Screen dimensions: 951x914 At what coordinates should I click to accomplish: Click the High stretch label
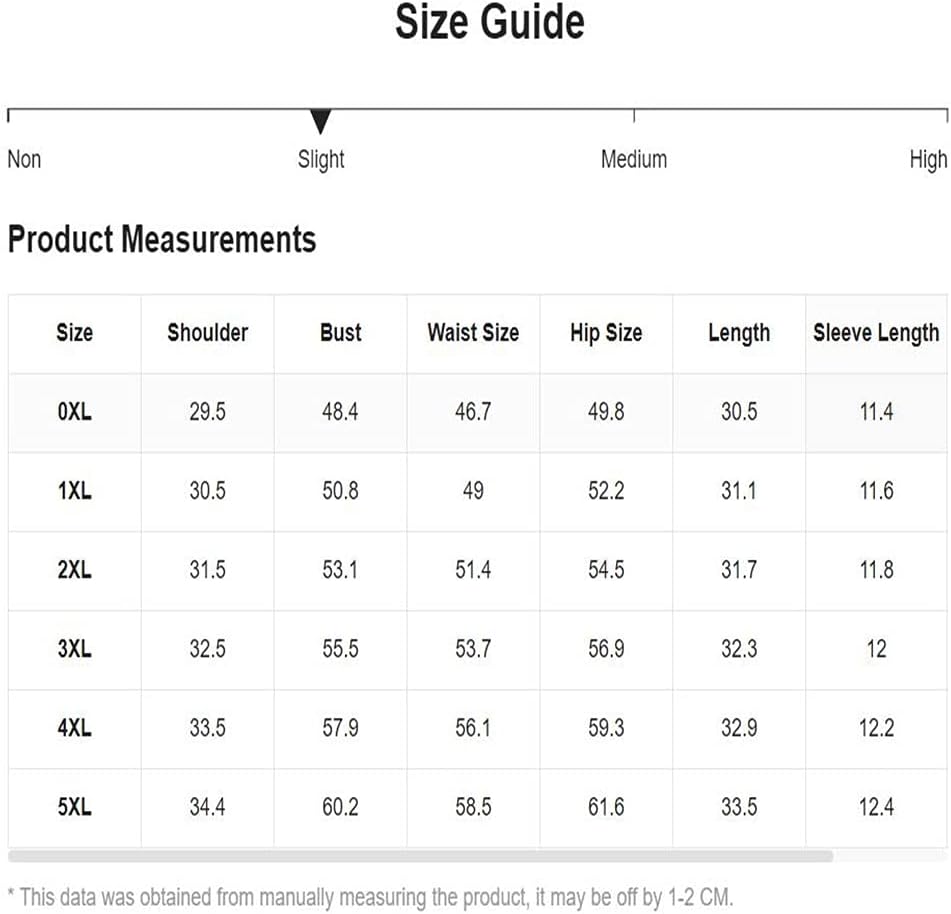point(928,160)
